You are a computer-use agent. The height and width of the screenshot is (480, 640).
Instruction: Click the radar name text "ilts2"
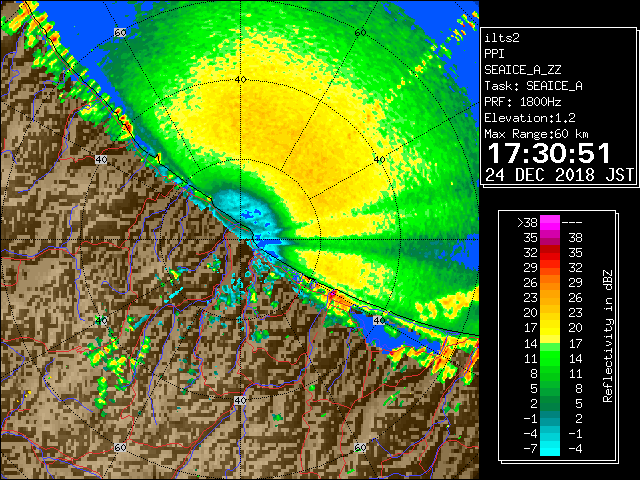(502, 38)
